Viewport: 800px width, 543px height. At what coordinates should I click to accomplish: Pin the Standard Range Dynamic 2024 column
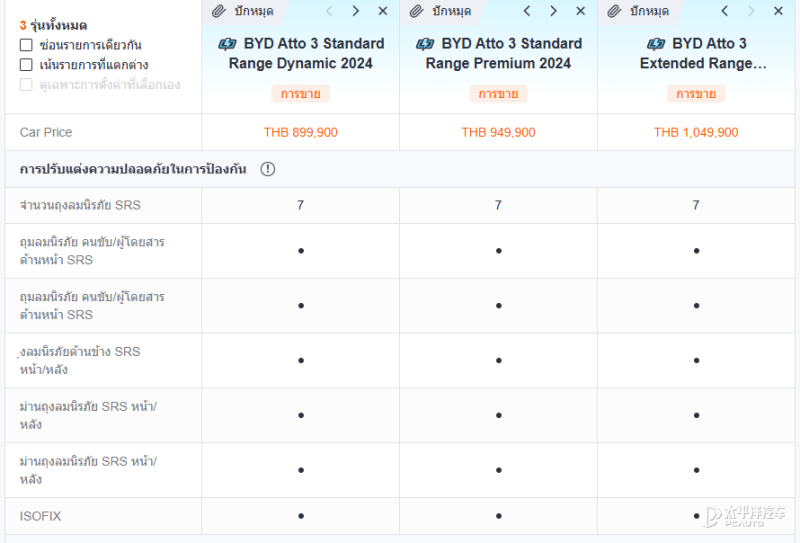pos(243,11)
